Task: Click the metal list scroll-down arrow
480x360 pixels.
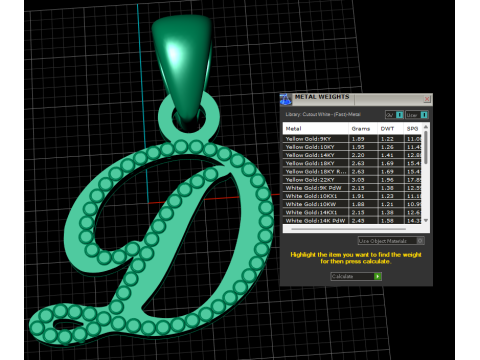Action: (x=426, y=221)
